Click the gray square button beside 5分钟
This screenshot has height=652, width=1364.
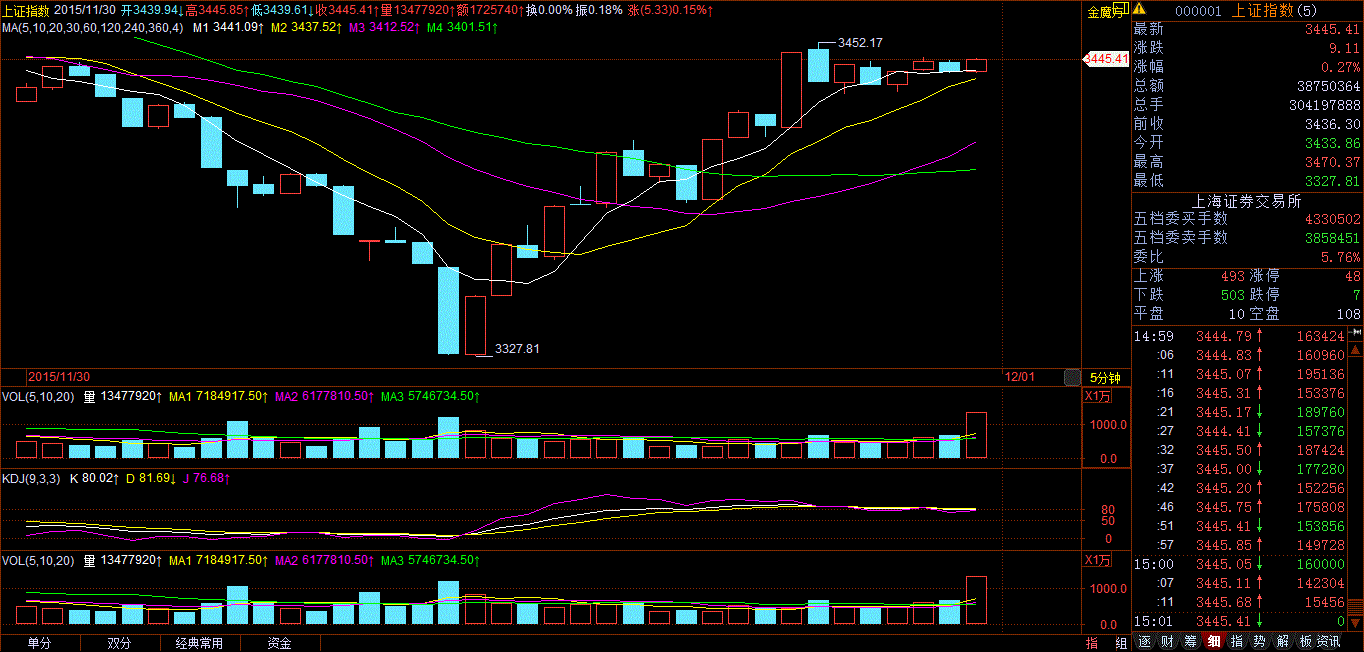click(x=1072, y=377)
